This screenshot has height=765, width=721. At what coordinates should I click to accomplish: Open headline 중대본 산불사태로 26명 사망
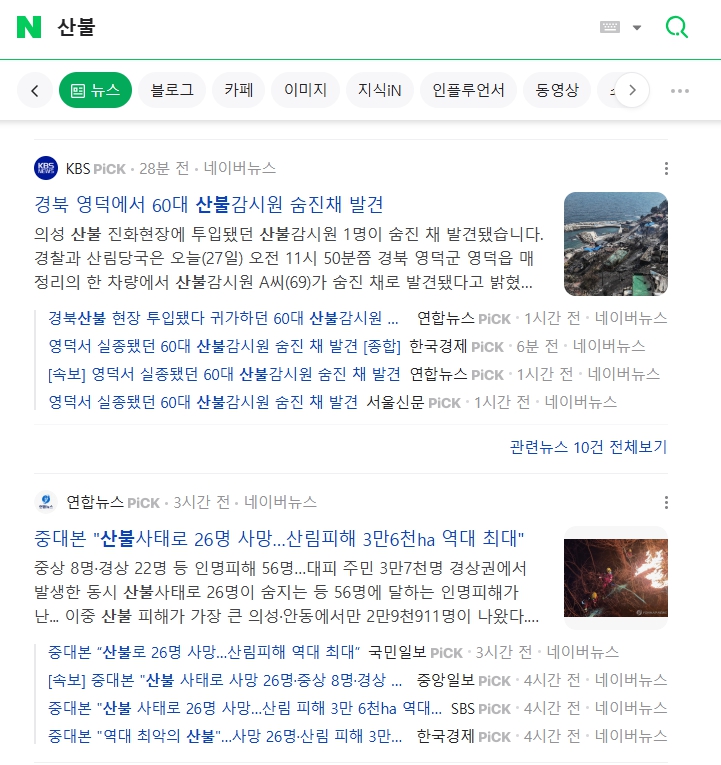pos(279,538)
